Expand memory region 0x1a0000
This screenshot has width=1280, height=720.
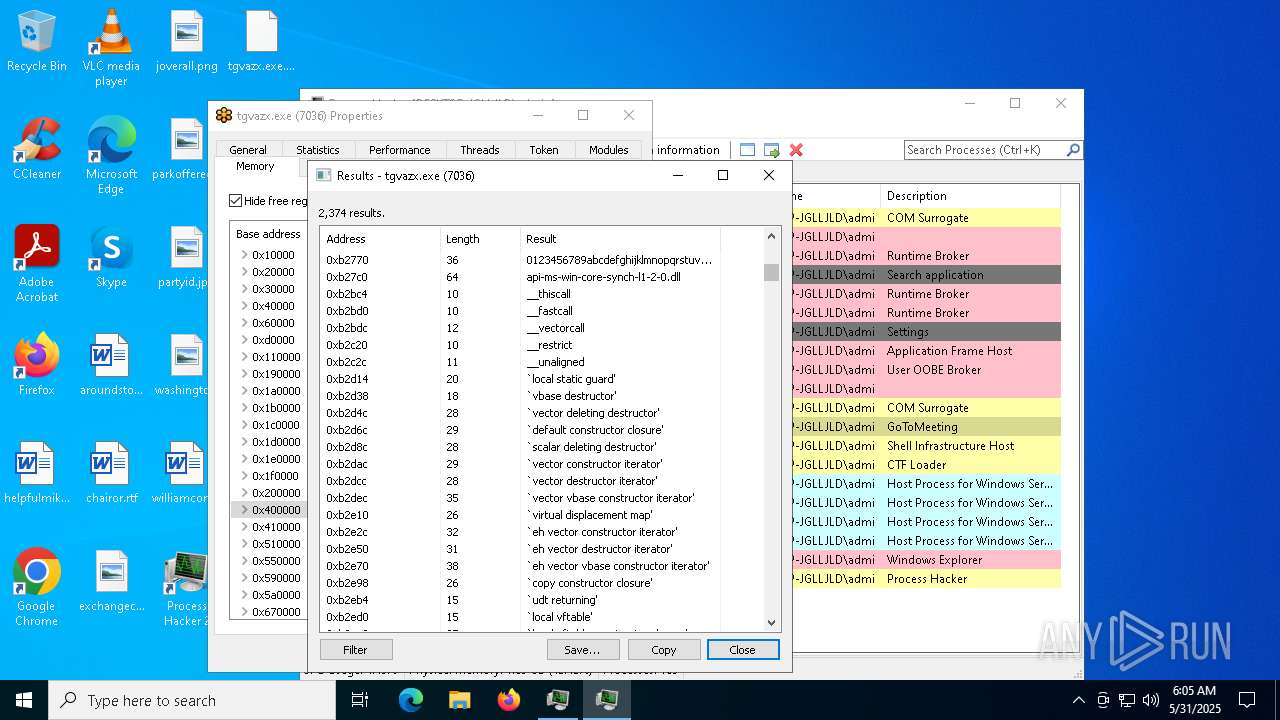(x=244, y=391)
